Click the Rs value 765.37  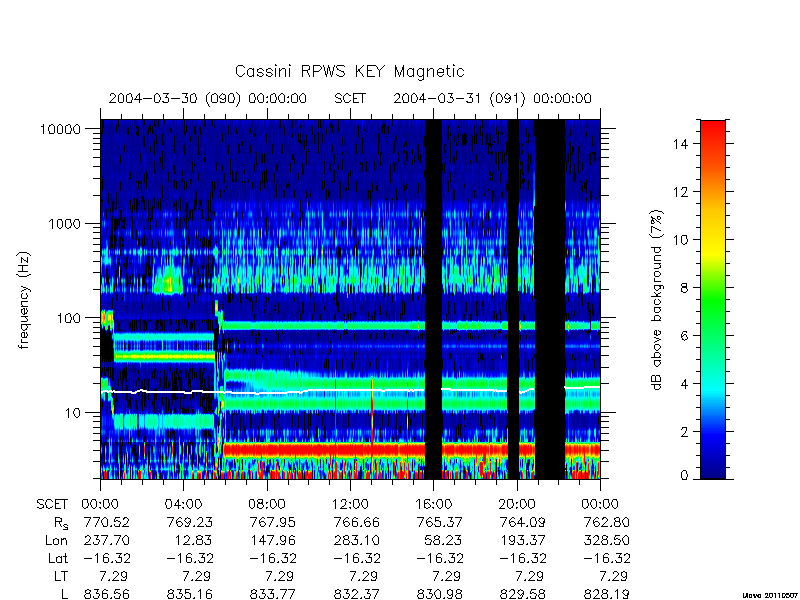(x=439, y=522)
